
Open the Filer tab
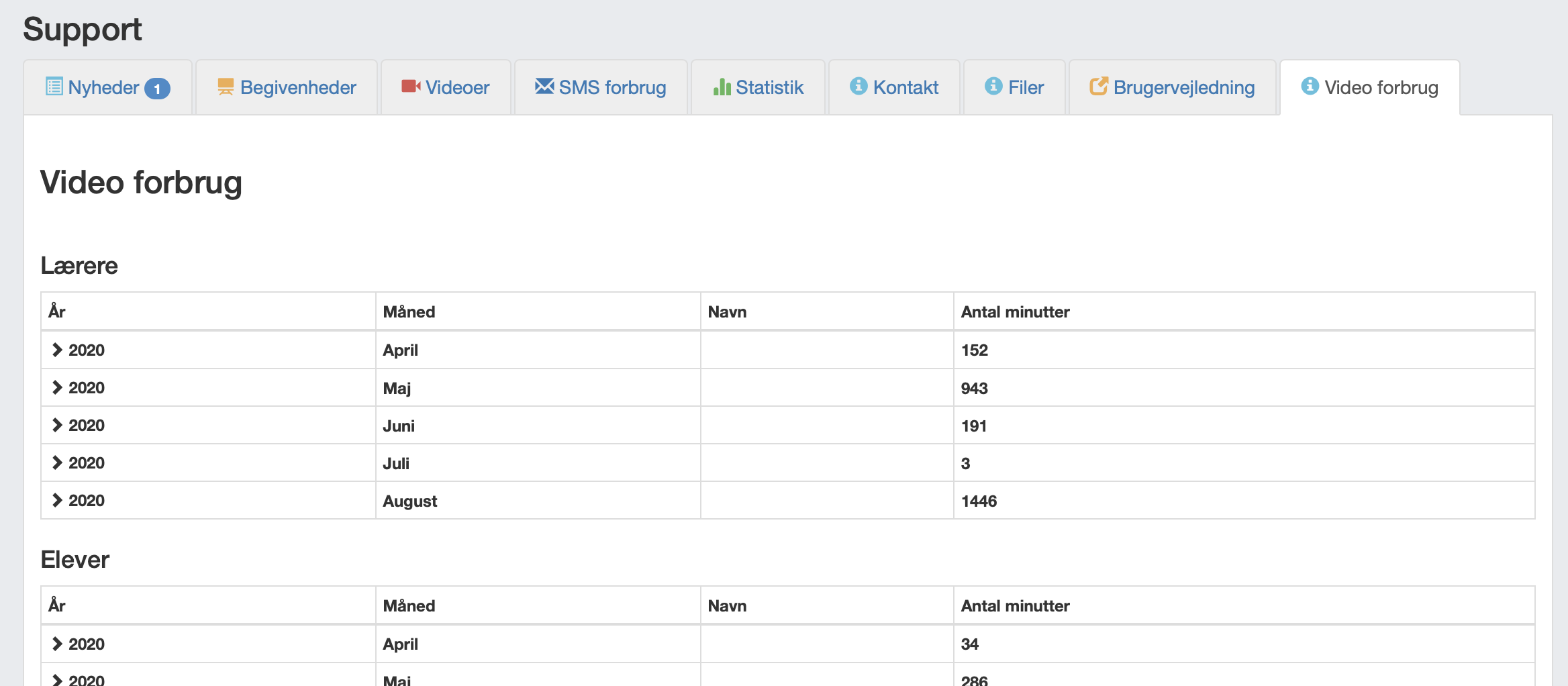(1014, 87)
